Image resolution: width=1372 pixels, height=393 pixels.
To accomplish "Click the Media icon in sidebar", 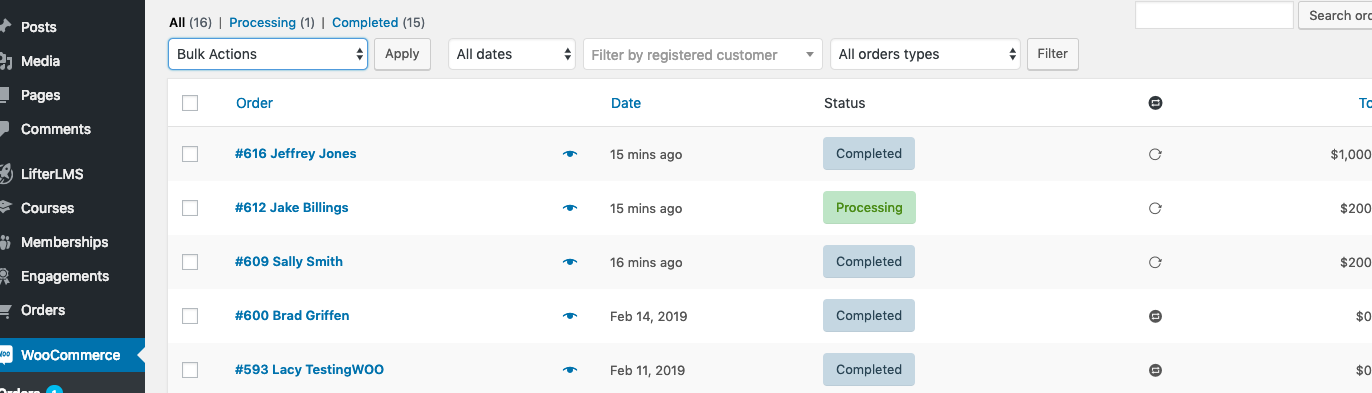I will pyautogui.click(x=5, y=61).
